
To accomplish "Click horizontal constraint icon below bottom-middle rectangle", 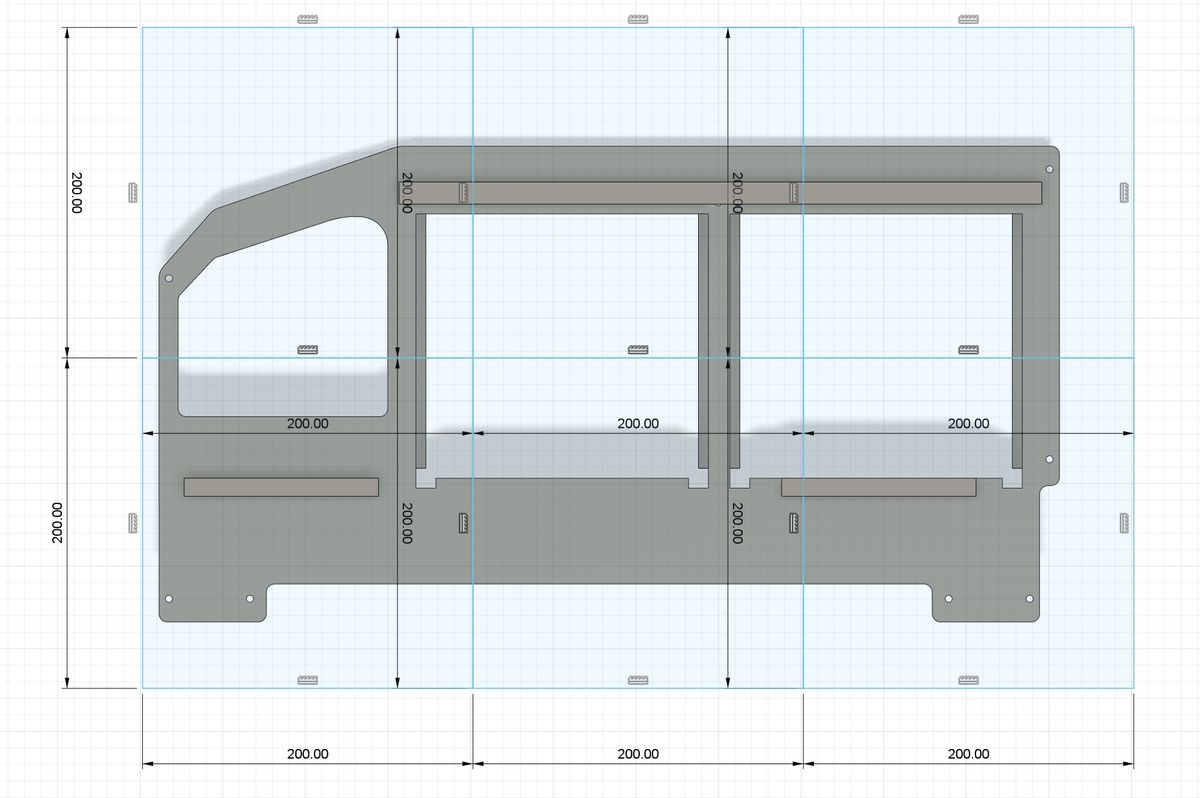I will coord(638,680).
